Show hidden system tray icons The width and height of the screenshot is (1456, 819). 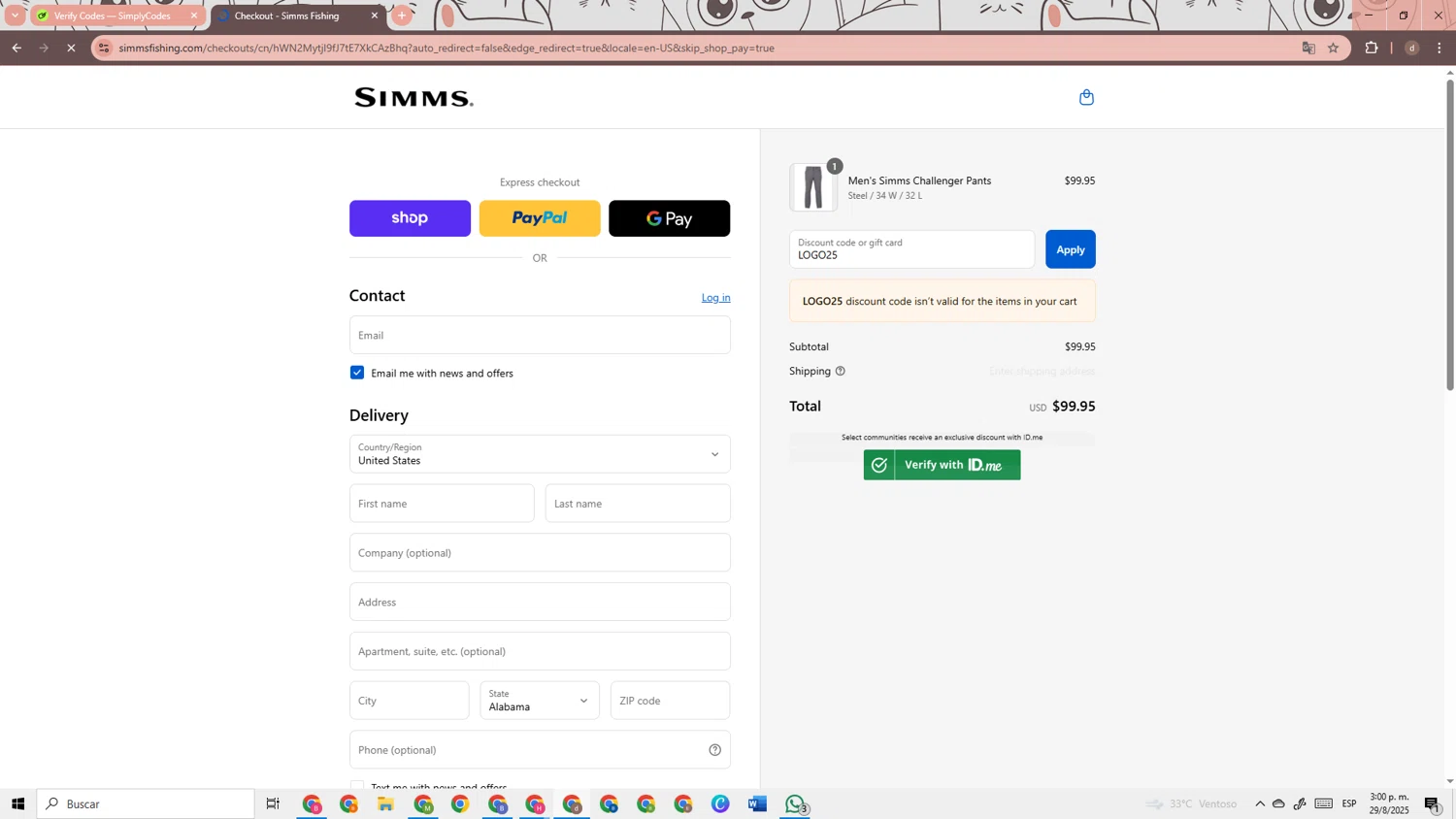click(1260, 803)
